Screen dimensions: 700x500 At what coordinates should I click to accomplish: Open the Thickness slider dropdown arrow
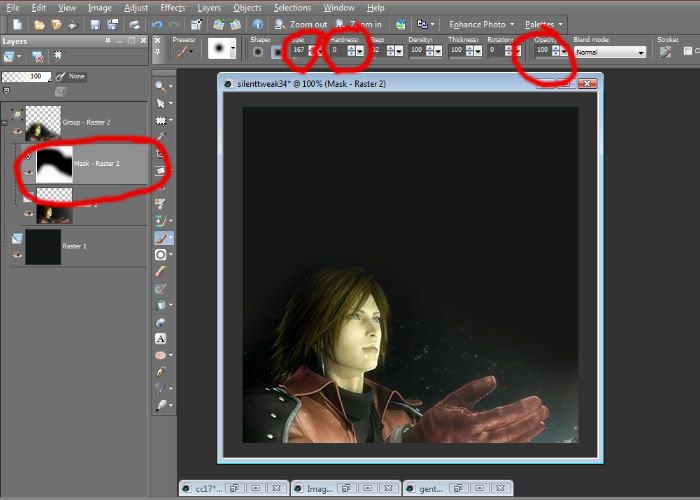tap(478, 51)
